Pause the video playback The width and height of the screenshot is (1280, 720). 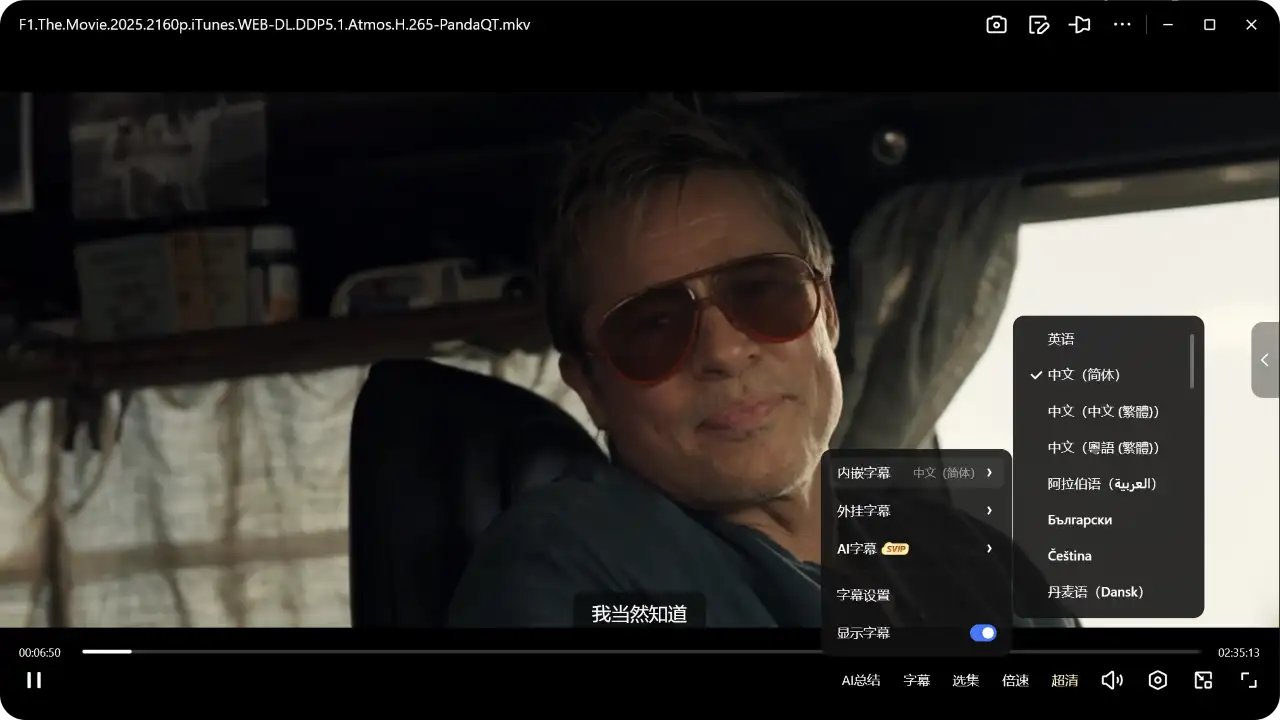click(34, 680)
